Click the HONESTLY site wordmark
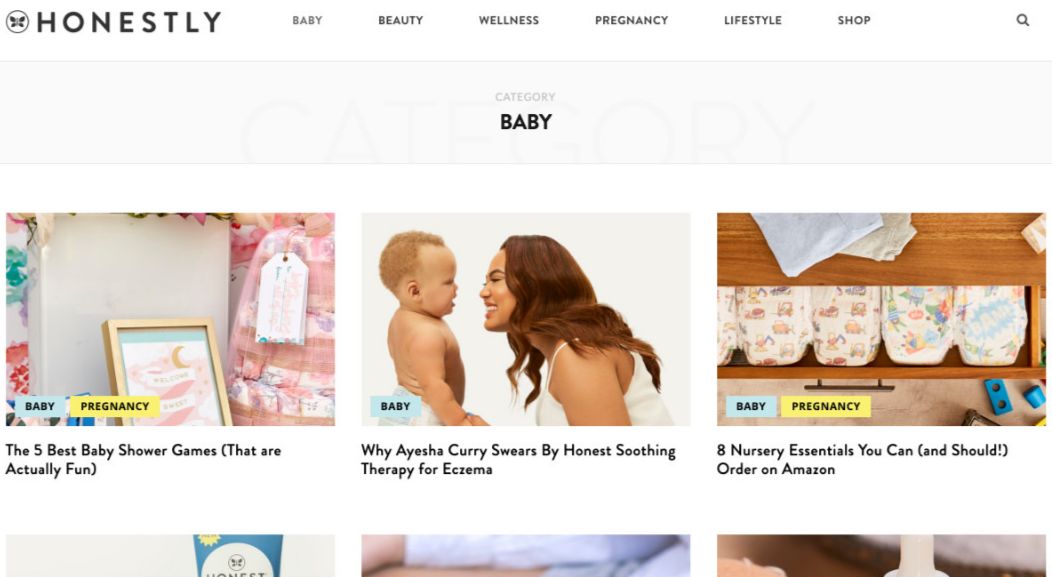This screenshot has height=577, width=1052. coord(129,22)
